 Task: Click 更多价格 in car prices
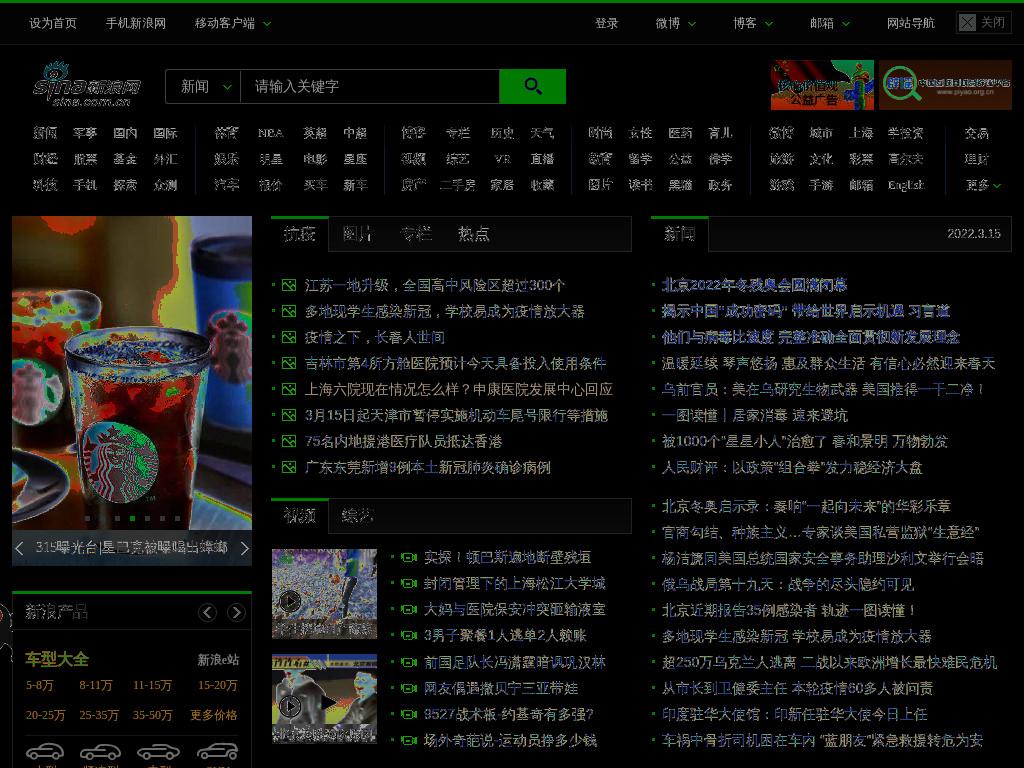pyautogui.click(x=214, y=715)
